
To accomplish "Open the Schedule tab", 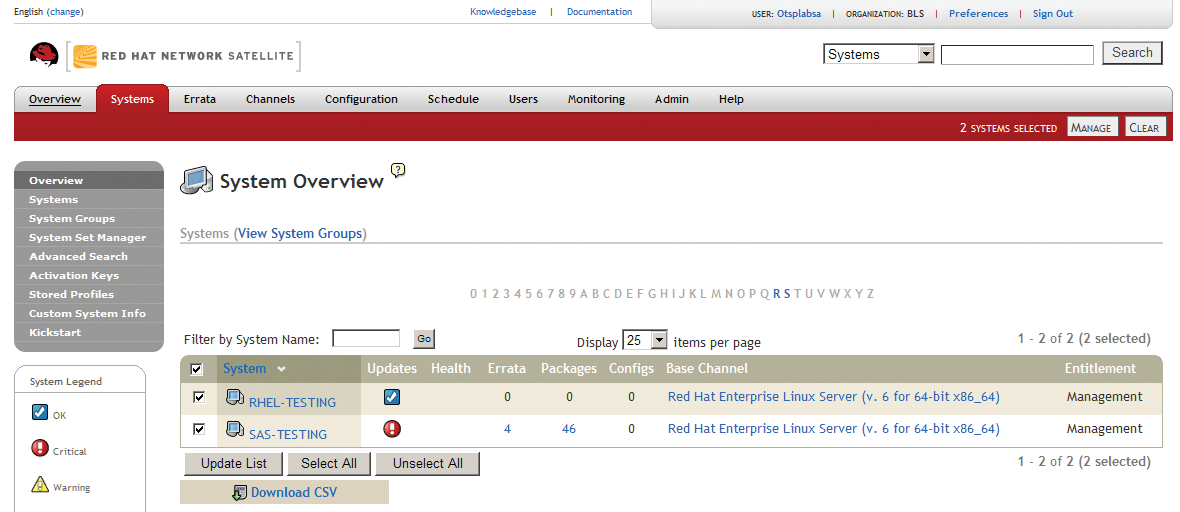I will (453, 99).
